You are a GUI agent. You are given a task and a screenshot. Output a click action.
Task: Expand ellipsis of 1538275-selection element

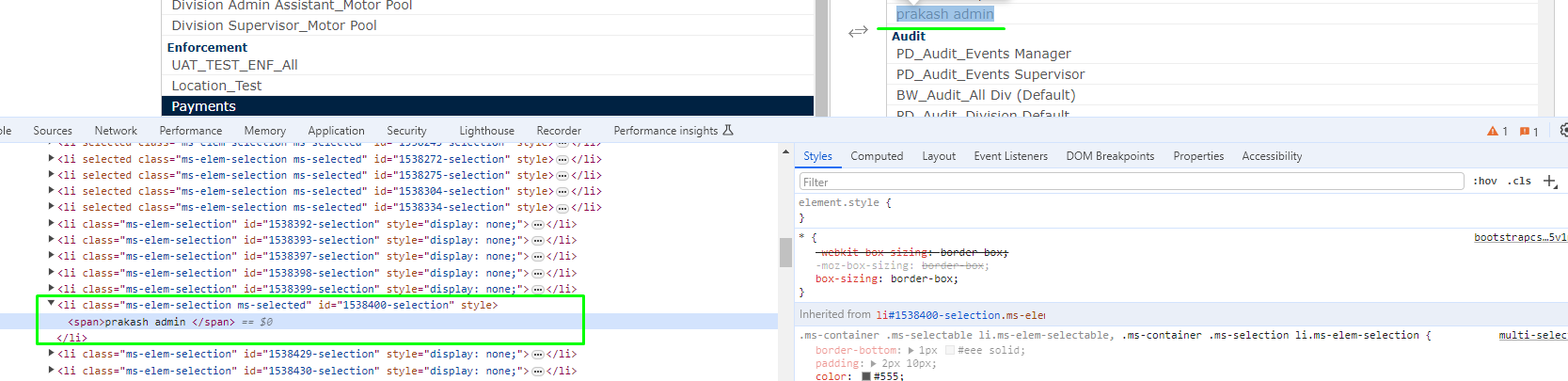(x=562, y=176)
